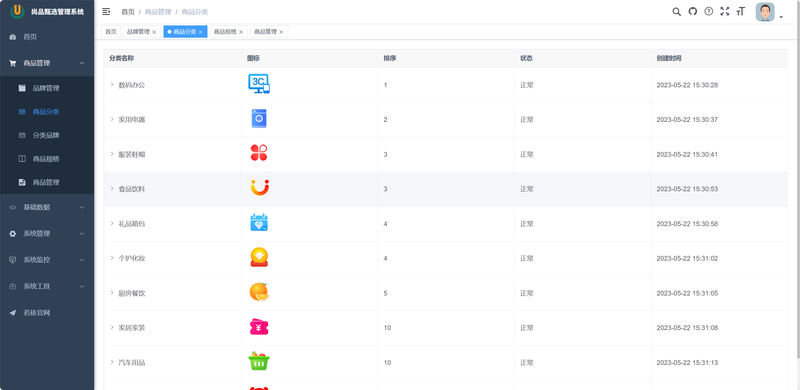Click the toolbox icon of 系统工具
Screen dimensions: 800x390
(13, 286)
